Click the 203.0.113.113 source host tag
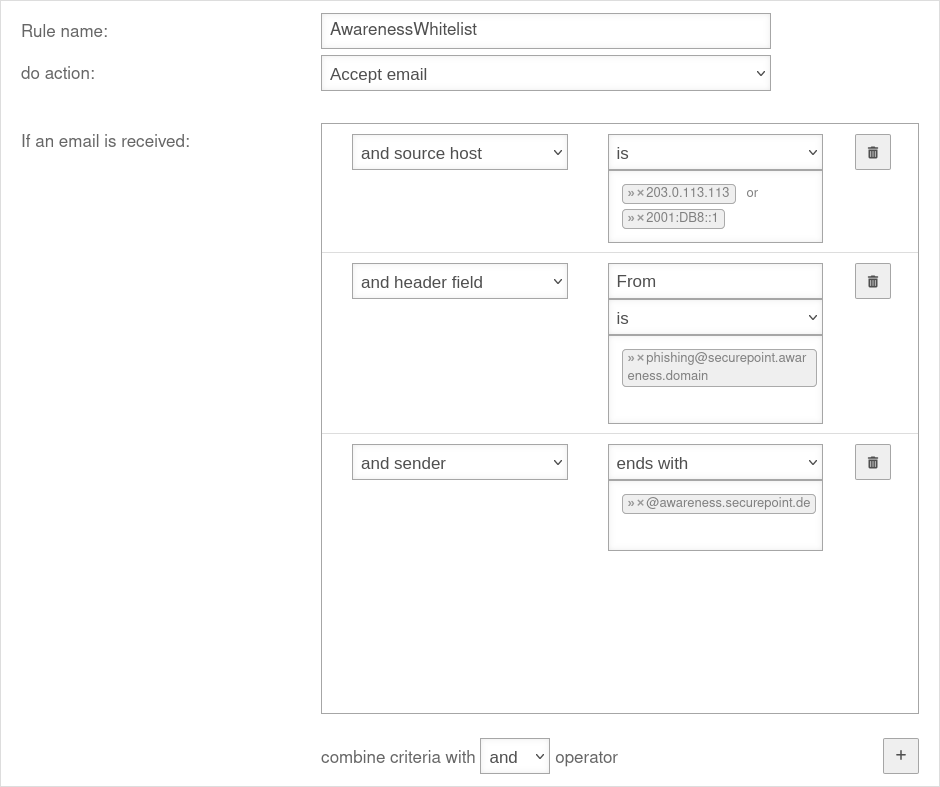Viewport: 940px width, 787px height. [x=687, y=193]
